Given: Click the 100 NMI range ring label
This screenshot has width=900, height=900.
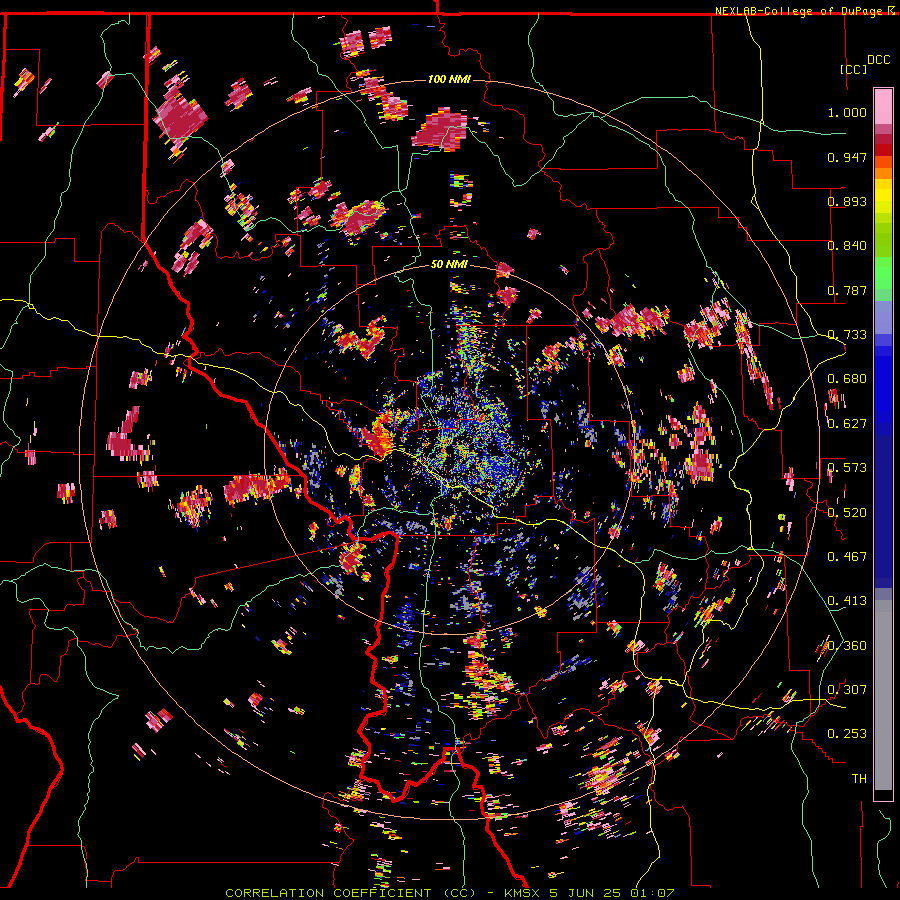Looking at the screenshot, I should click(x=449, y=79).
